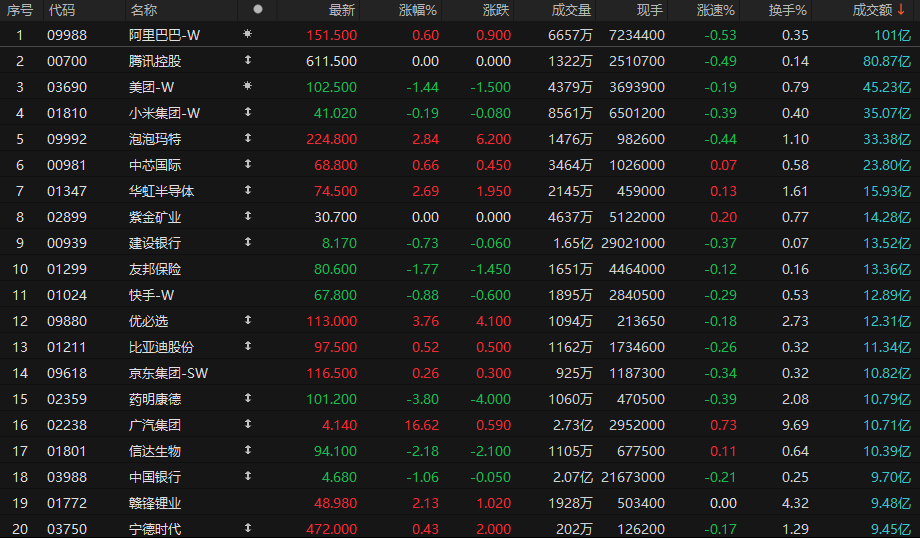Select the 泡泡玛特 stock name
The width and height of the screenshot is (920, 538).
[155, 139]
